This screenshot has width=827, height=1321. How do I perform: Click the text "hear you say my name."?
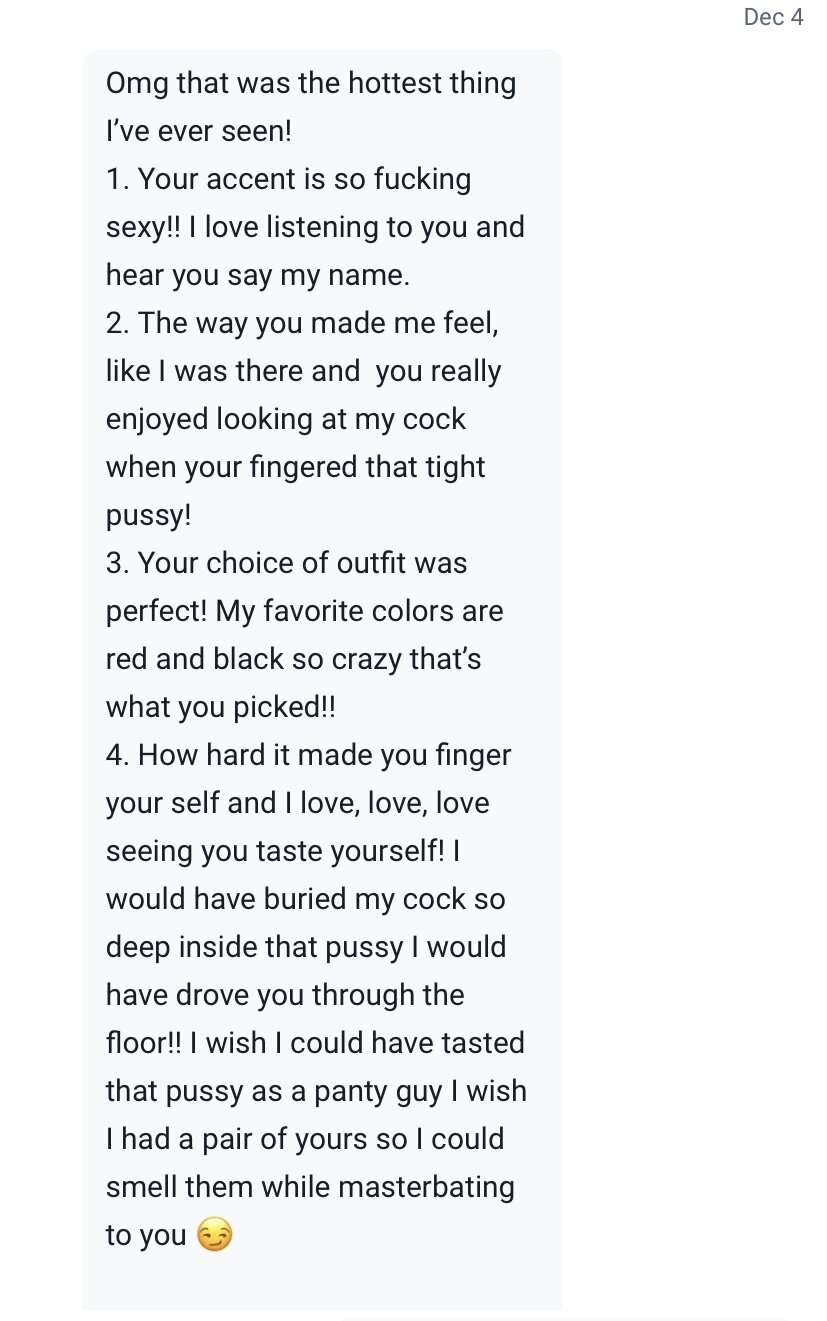(x=258, y=275)
